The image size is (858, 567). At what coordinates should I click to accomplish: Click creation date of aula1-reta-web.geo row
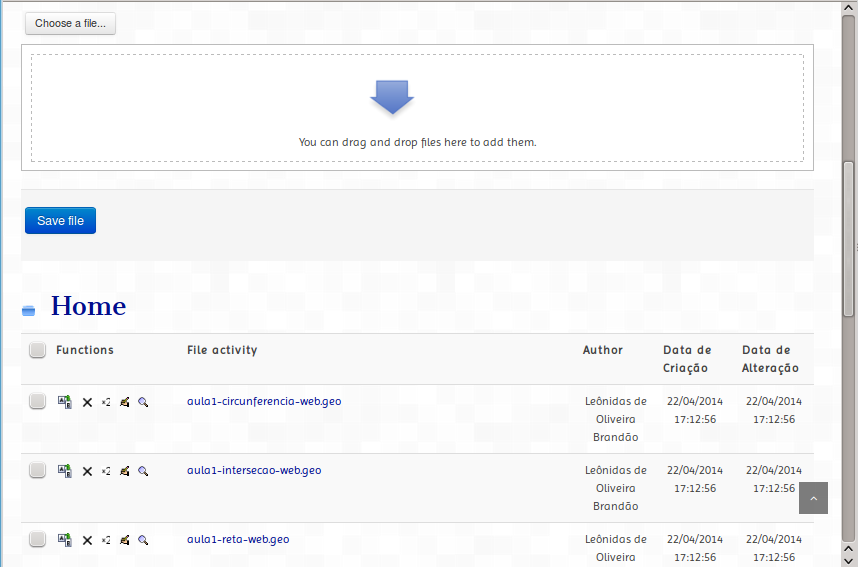click(695, 548)
